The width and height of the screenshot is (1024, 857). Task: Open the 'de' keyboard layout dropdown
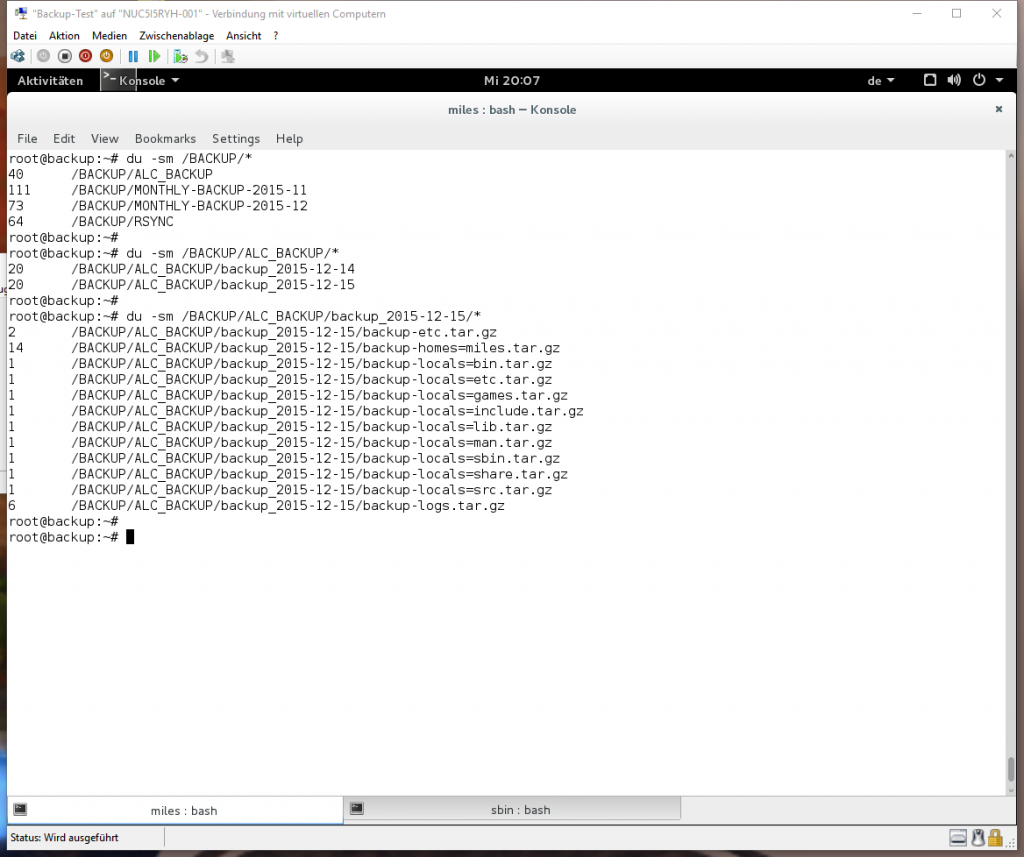click(881, 81)
